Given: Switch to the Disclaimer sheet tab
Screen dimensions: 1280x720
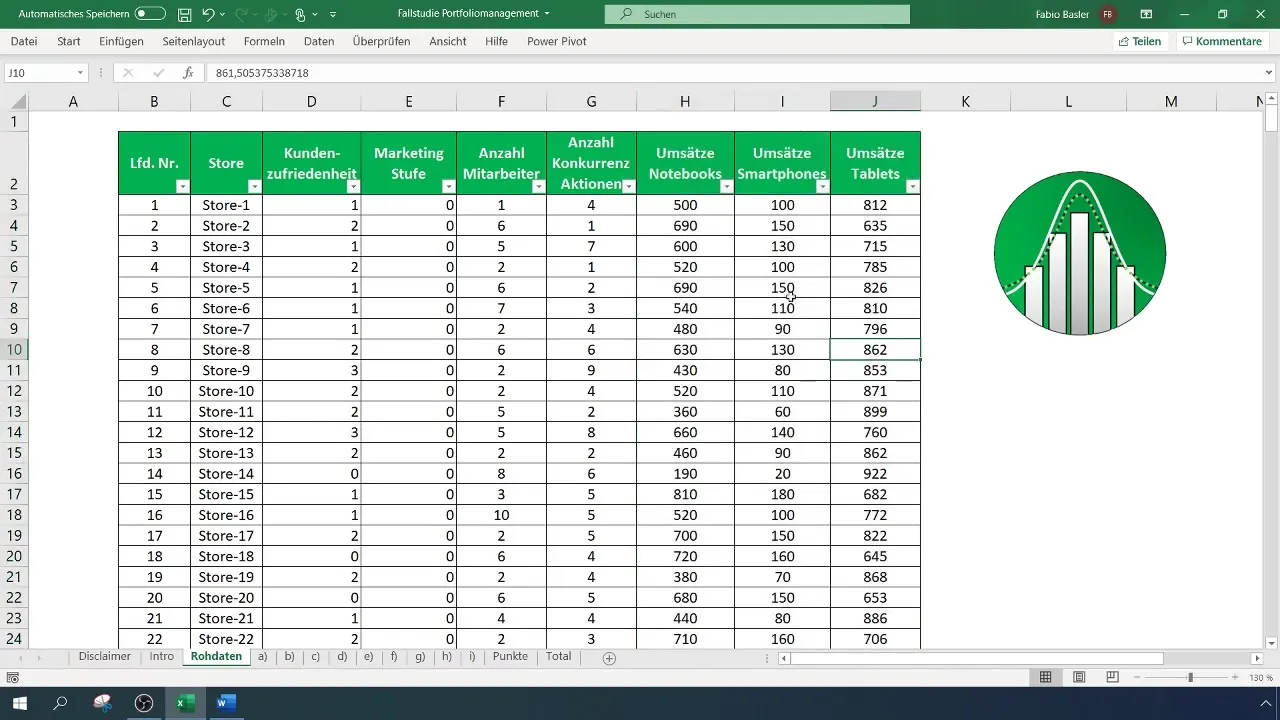Looking at the screenshot, I should [105, 657].
